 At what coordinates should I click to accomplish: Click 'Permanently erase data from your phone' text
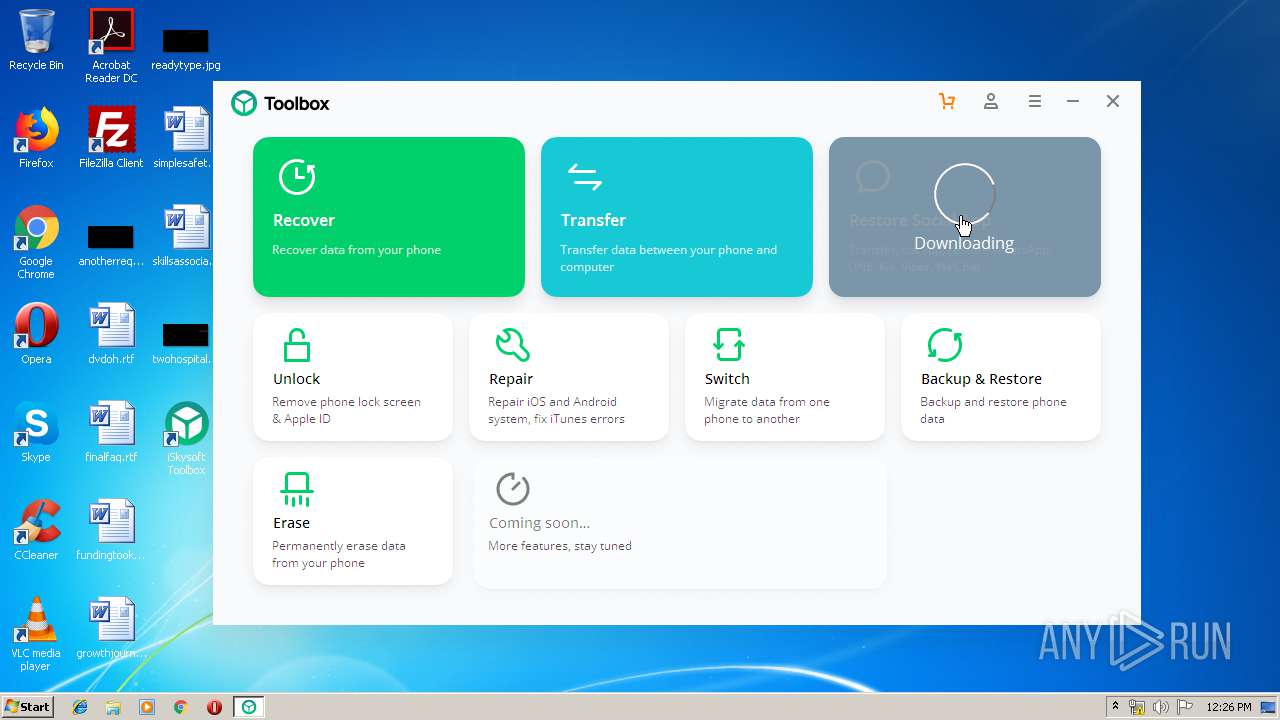tap(339, 554)
